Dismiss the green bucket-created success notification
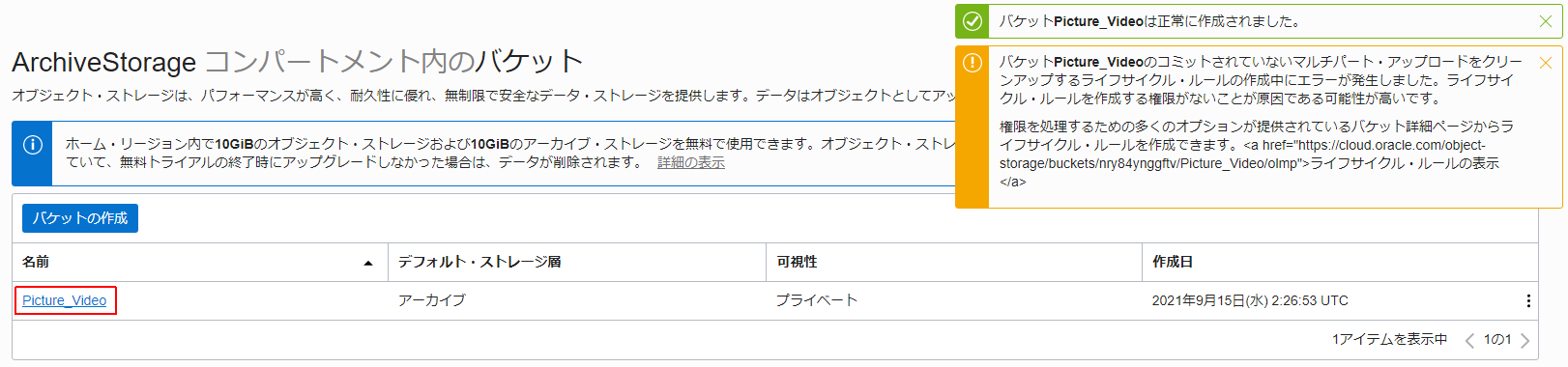 point(1545,21)
